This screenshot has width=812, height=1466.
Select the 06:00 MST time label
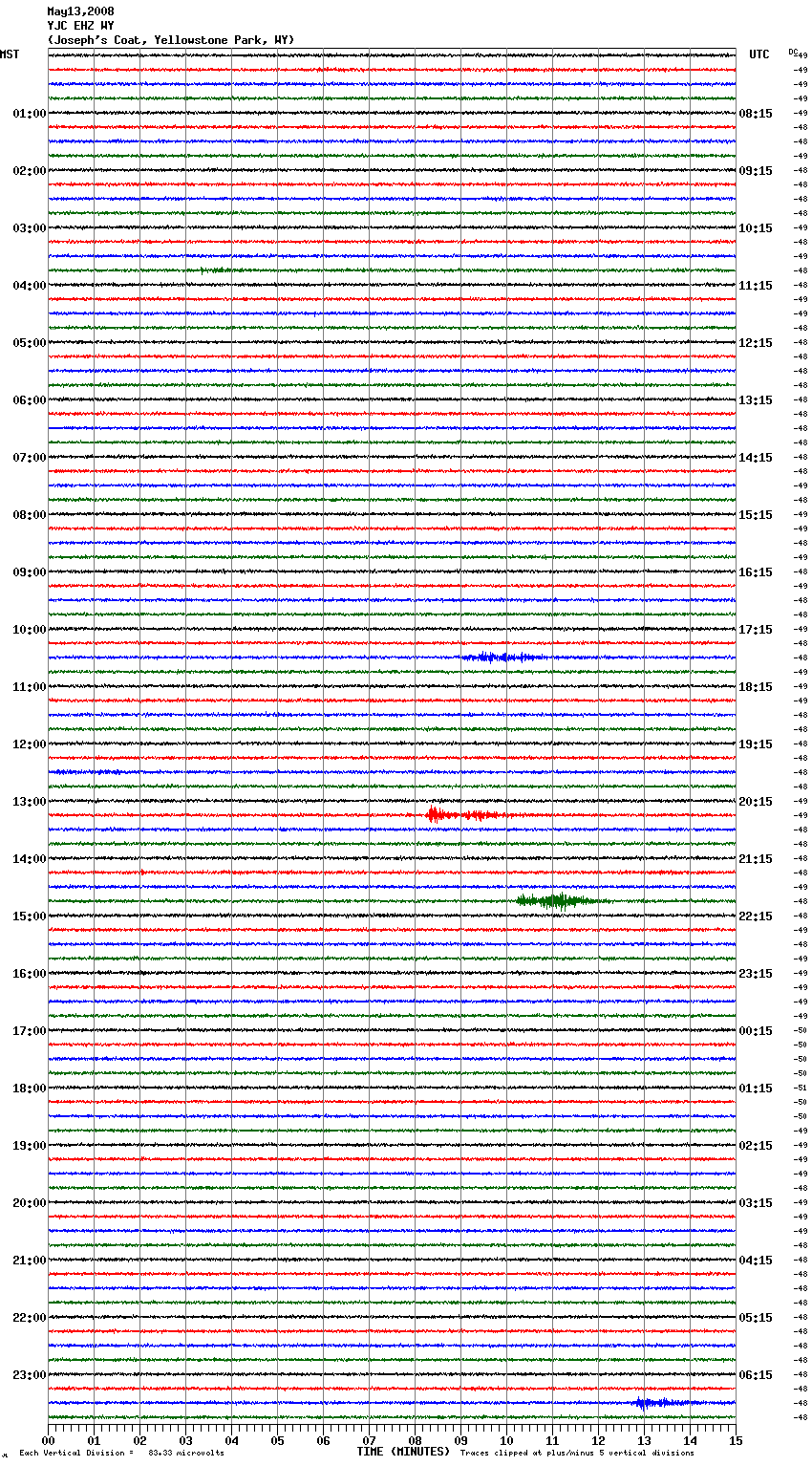pos(30,400)
